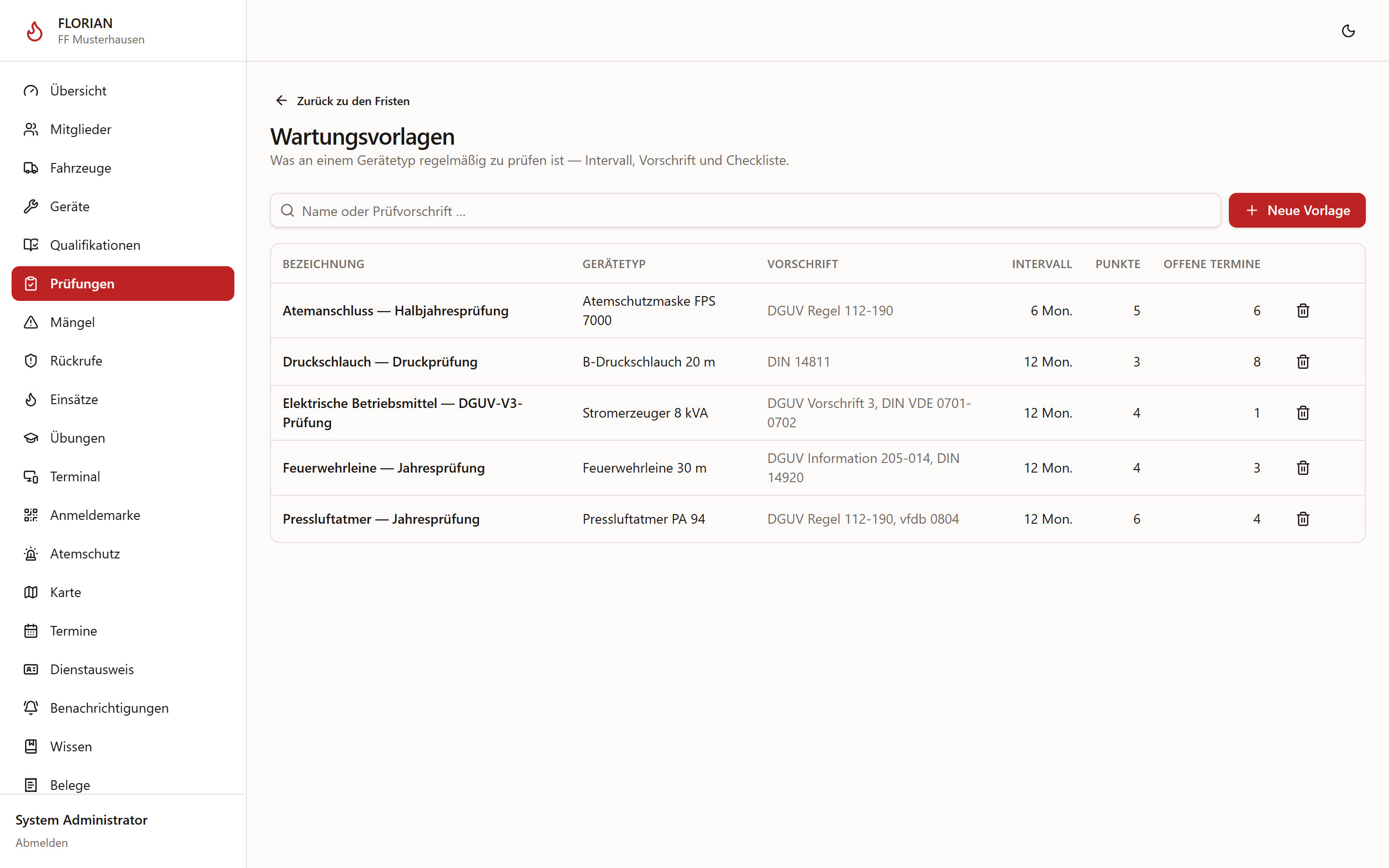This screenshot has width=1389, height=868.
Task: Open the Geräte section
Action: click(123, 206)
